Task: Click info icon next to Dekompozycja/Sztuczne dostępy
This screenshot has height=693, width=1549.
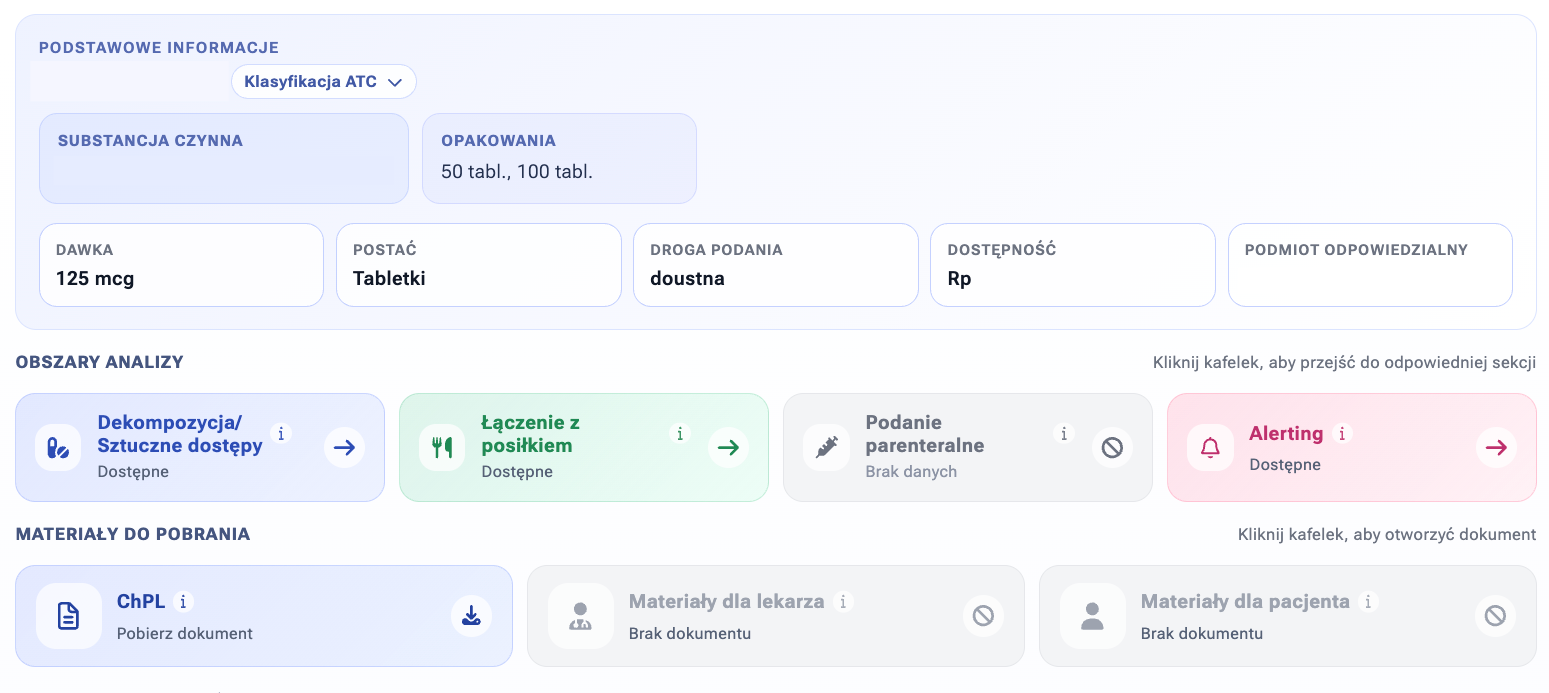Action: coord(281,433)
